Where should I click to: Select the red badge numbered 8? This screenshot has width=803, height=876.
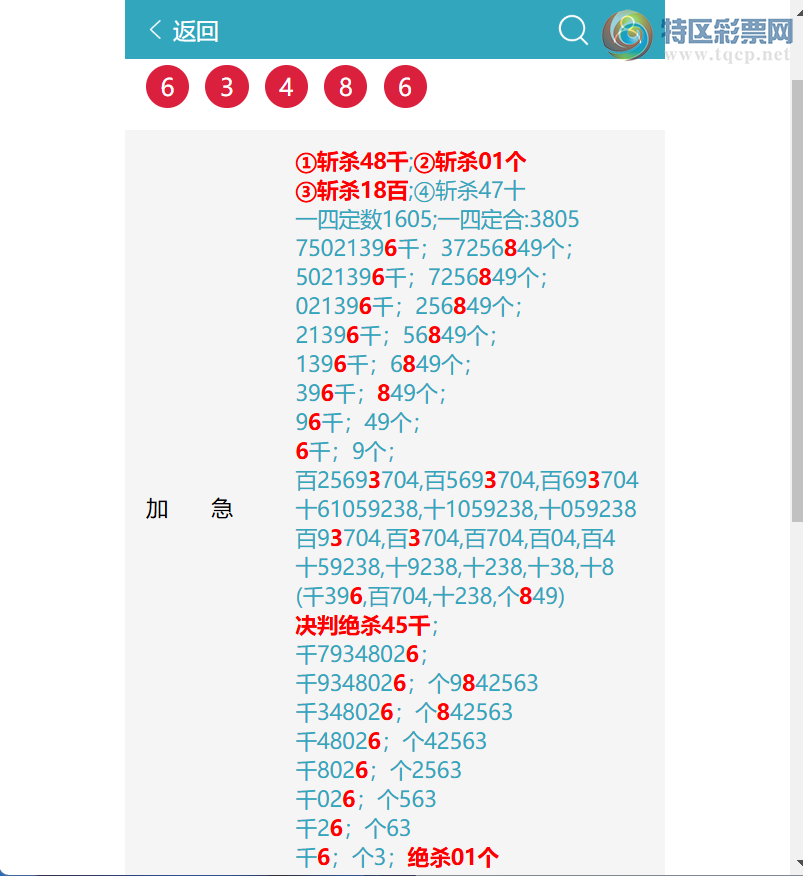pos(345,87)
